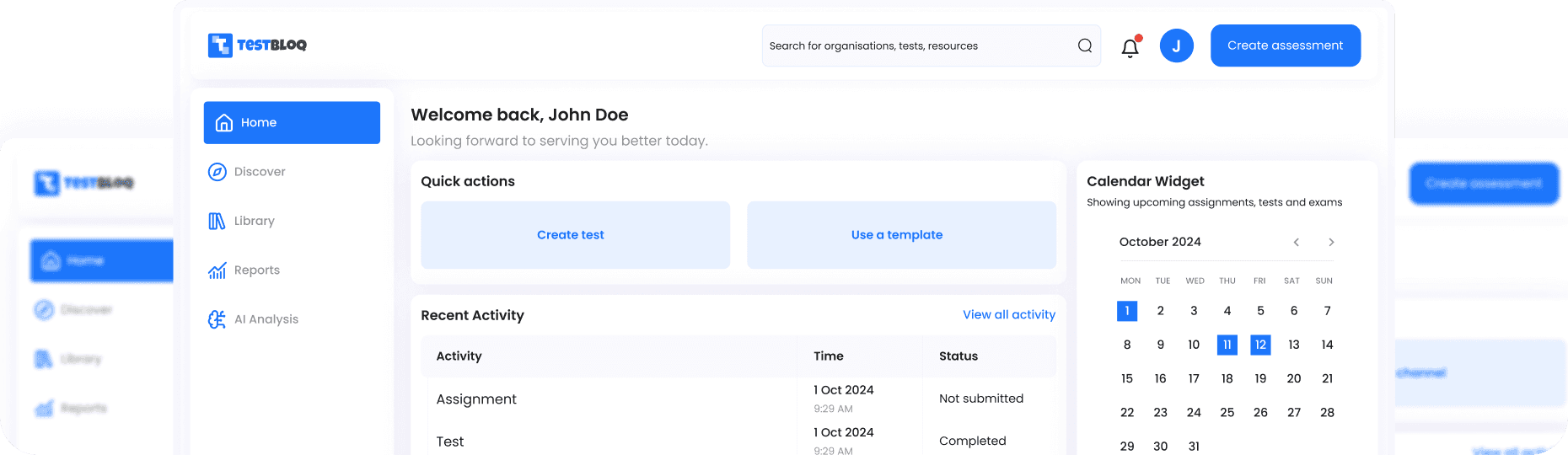Go to next month in calendar
Image resolution: width=1568 pixels, height=455 pixels.
[1331, 243]
